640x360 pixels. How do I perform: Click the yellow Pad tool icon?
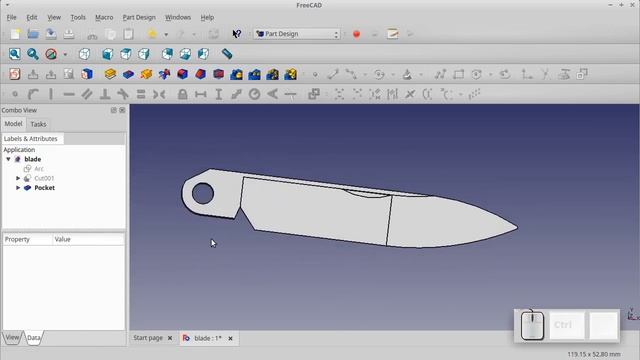[110, 74]
